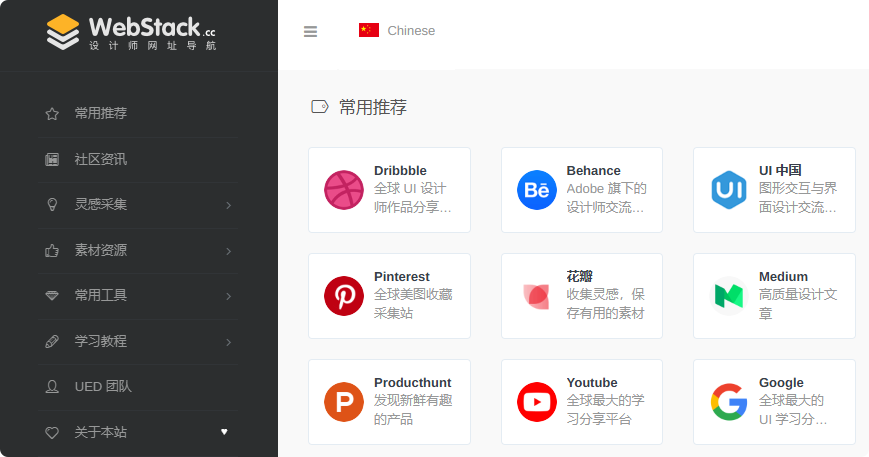Click the newspaper icon beside 社区资讯

point(52,160)
